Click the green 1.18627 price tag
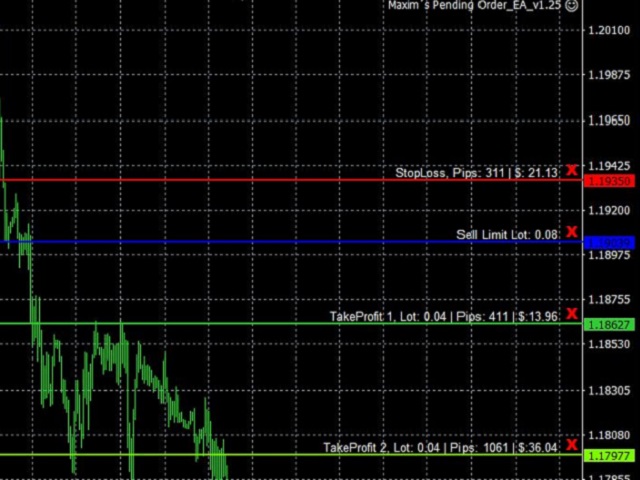The height and width of the screenshot is (480, 640). click(x=609, y=325)
